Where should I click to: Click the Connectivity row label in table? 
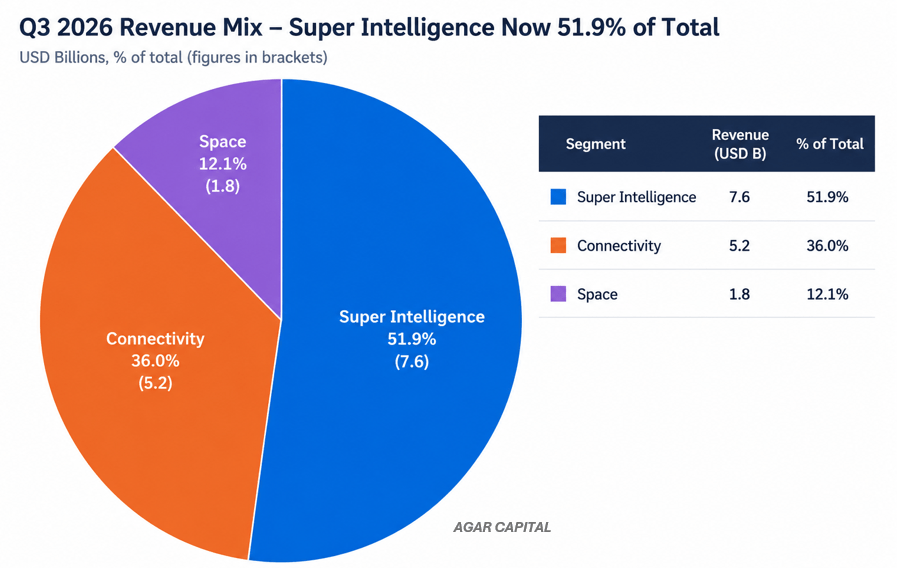[x=619, y=245]
